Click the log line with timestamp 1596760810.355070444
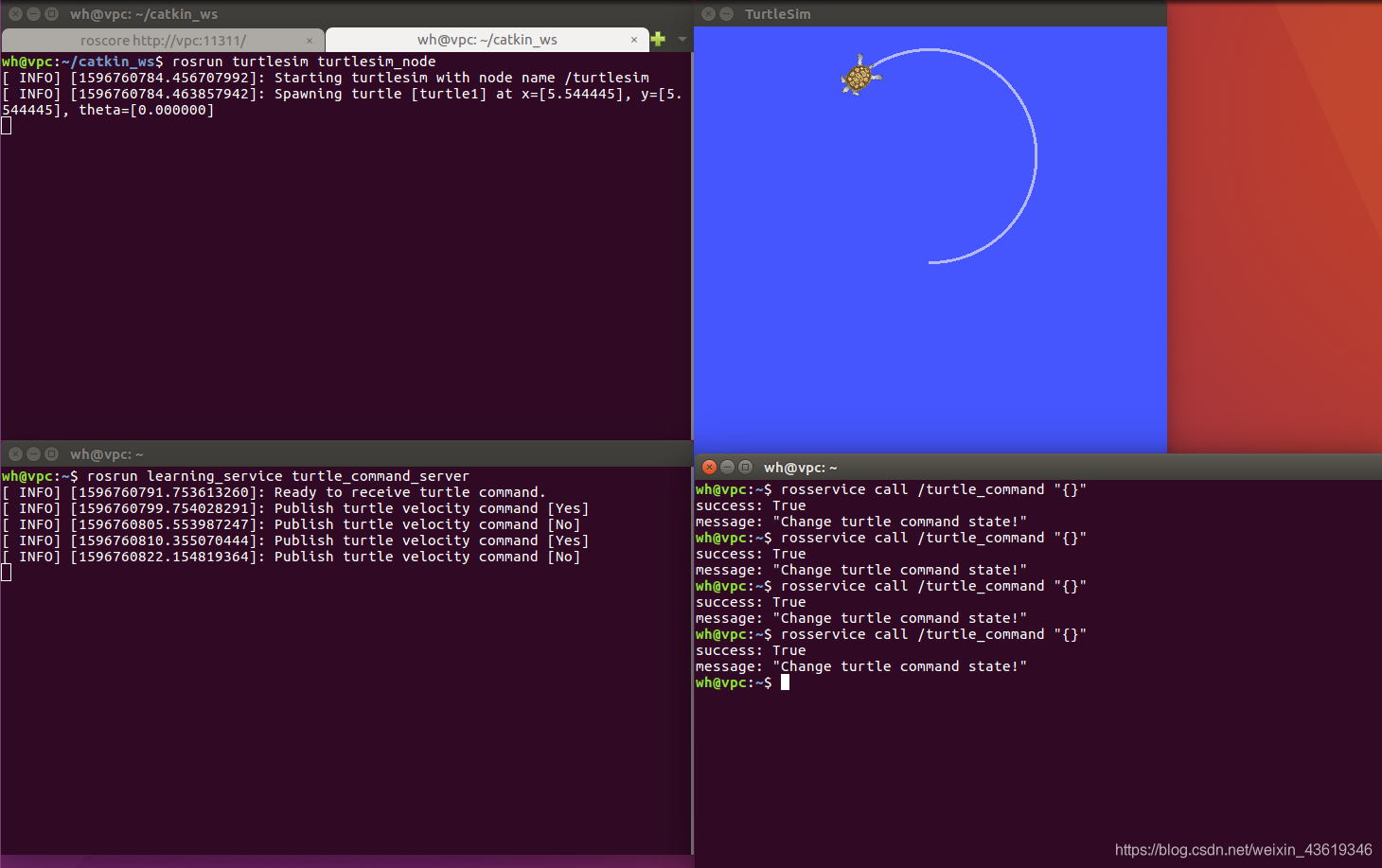 click(x=295, y=540)
